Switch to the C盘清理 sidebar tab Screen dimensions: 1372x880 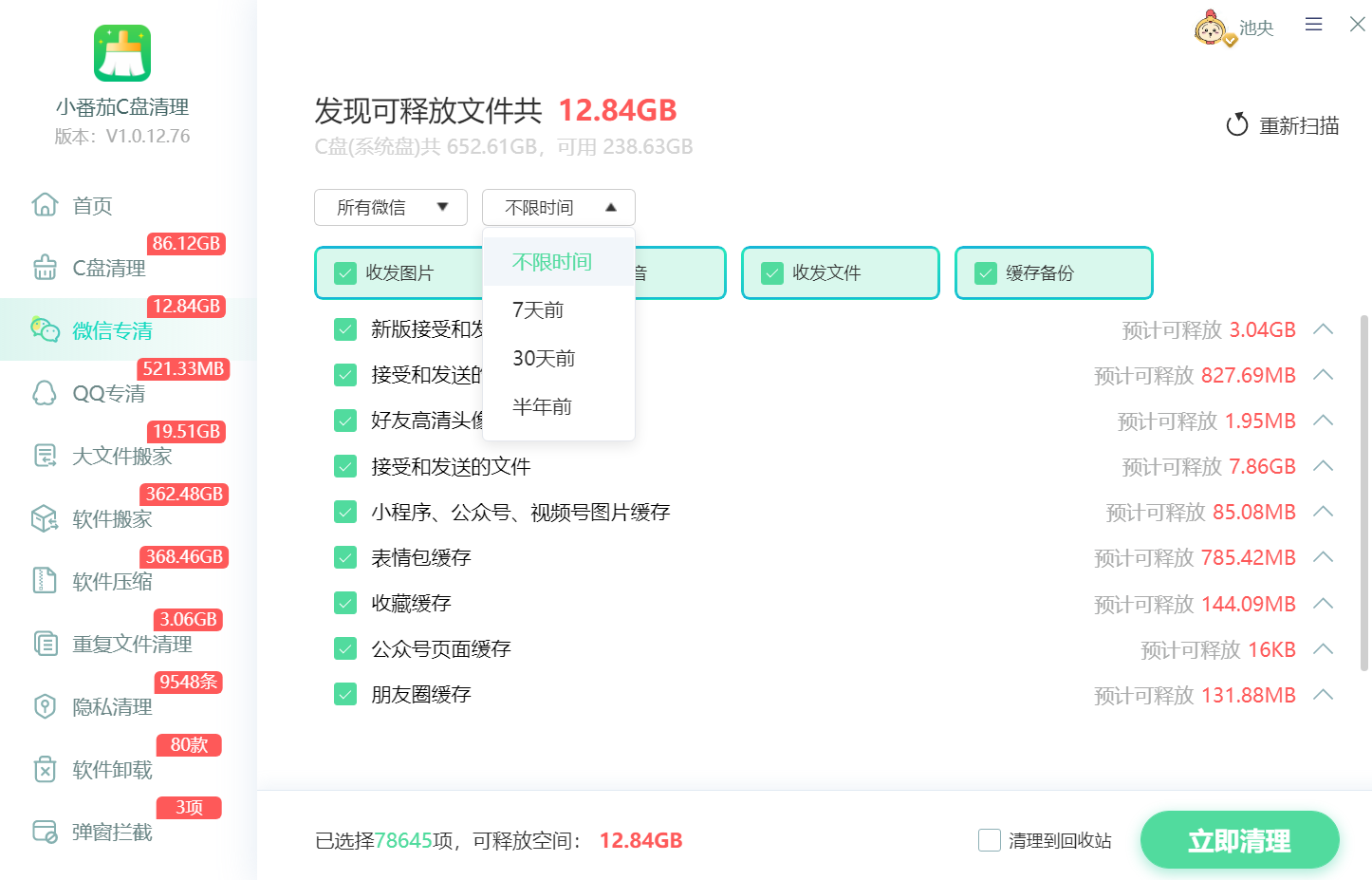coord(128,268)
